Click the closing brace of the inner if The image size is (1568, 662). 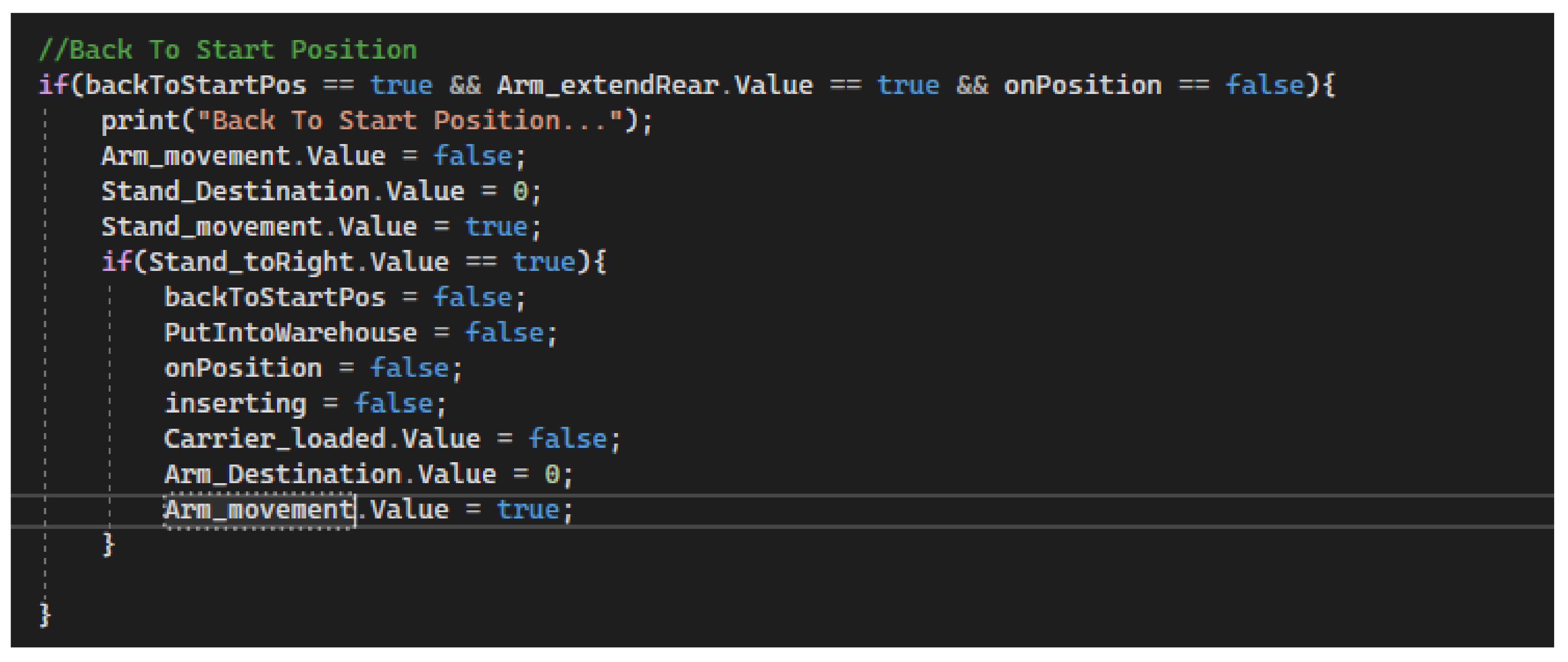(108, 545)
